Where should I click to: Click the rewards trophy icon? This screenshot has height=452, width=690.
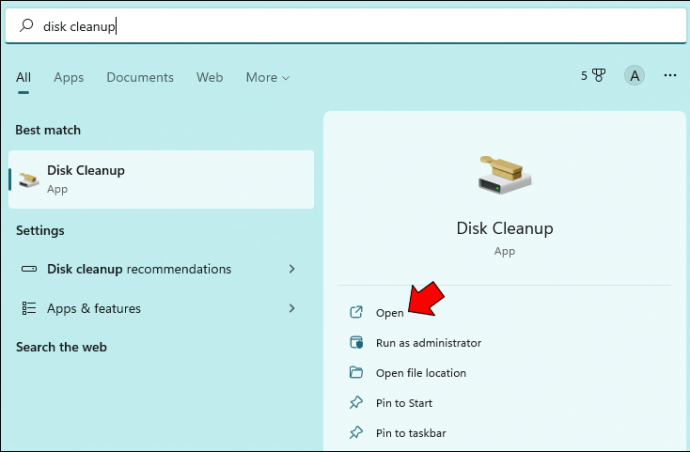point(599,76)
